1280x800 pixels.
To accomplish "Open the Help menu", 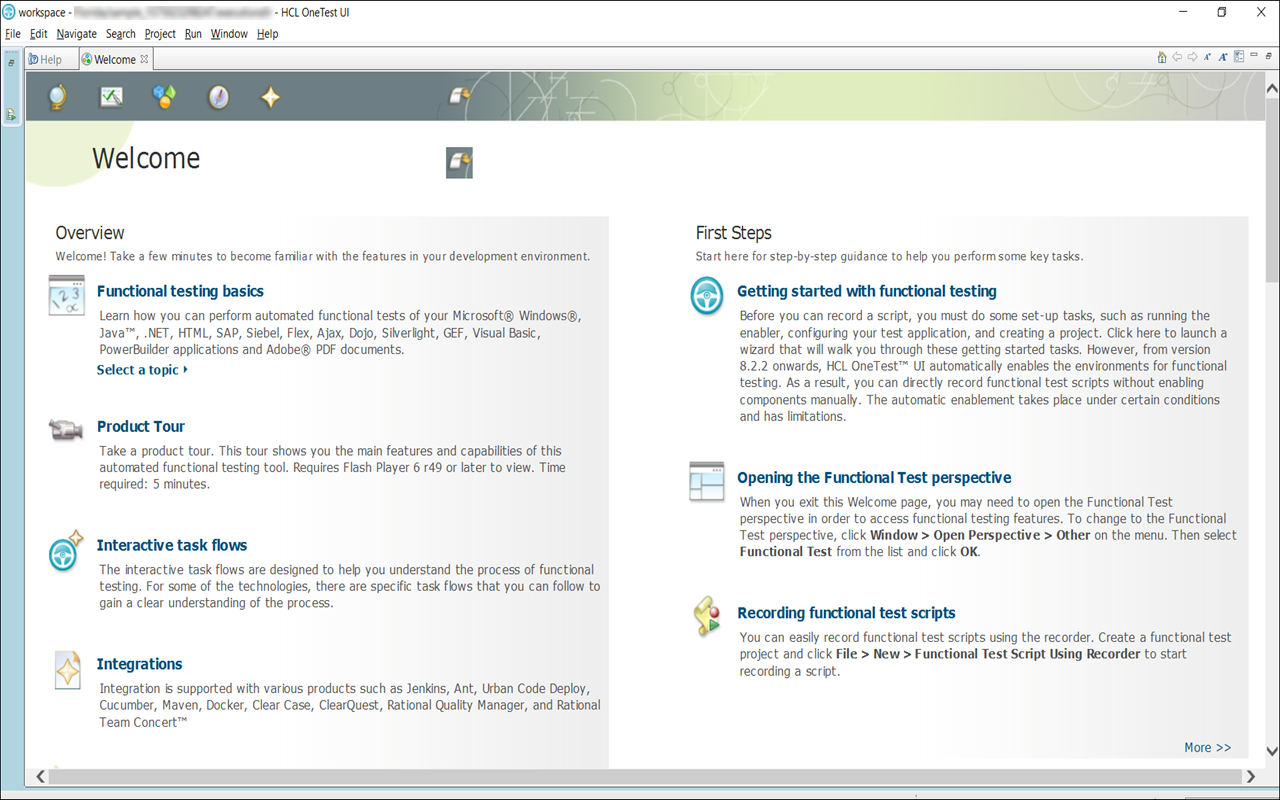I will click(x=267, y=34).
